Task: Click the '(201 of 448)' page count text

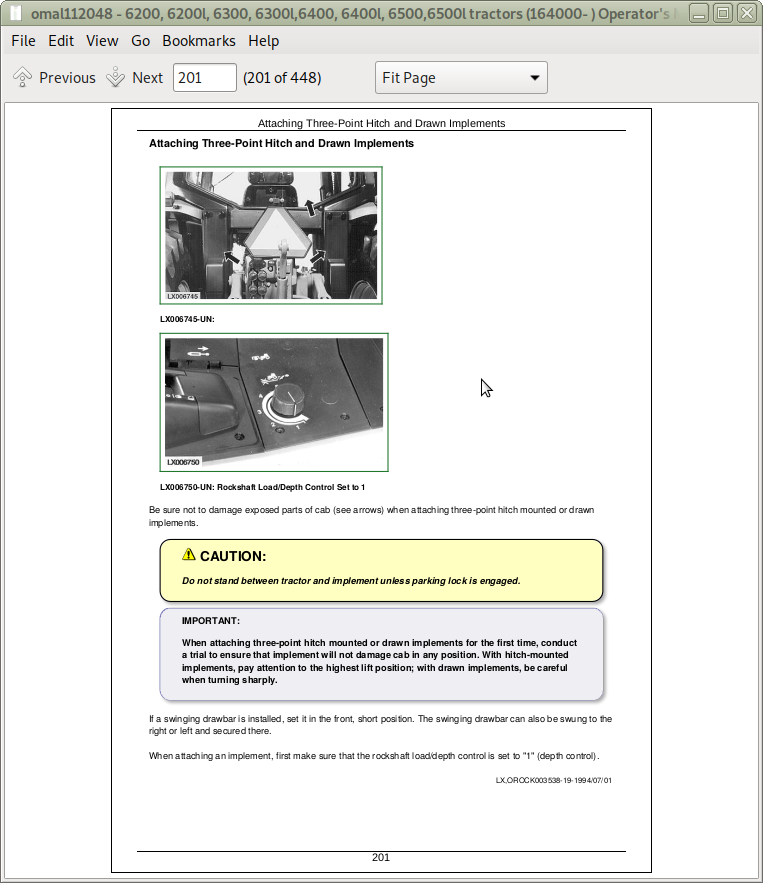Action: 282,78
